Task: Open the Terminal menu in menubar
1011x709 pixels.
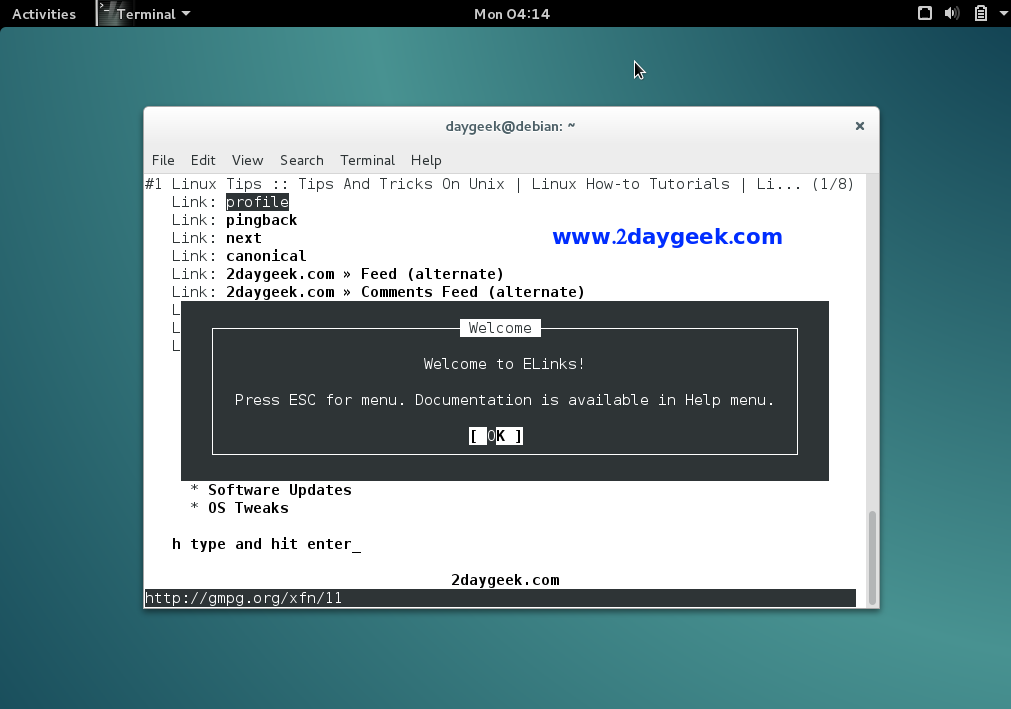Action: click(368, 160)
